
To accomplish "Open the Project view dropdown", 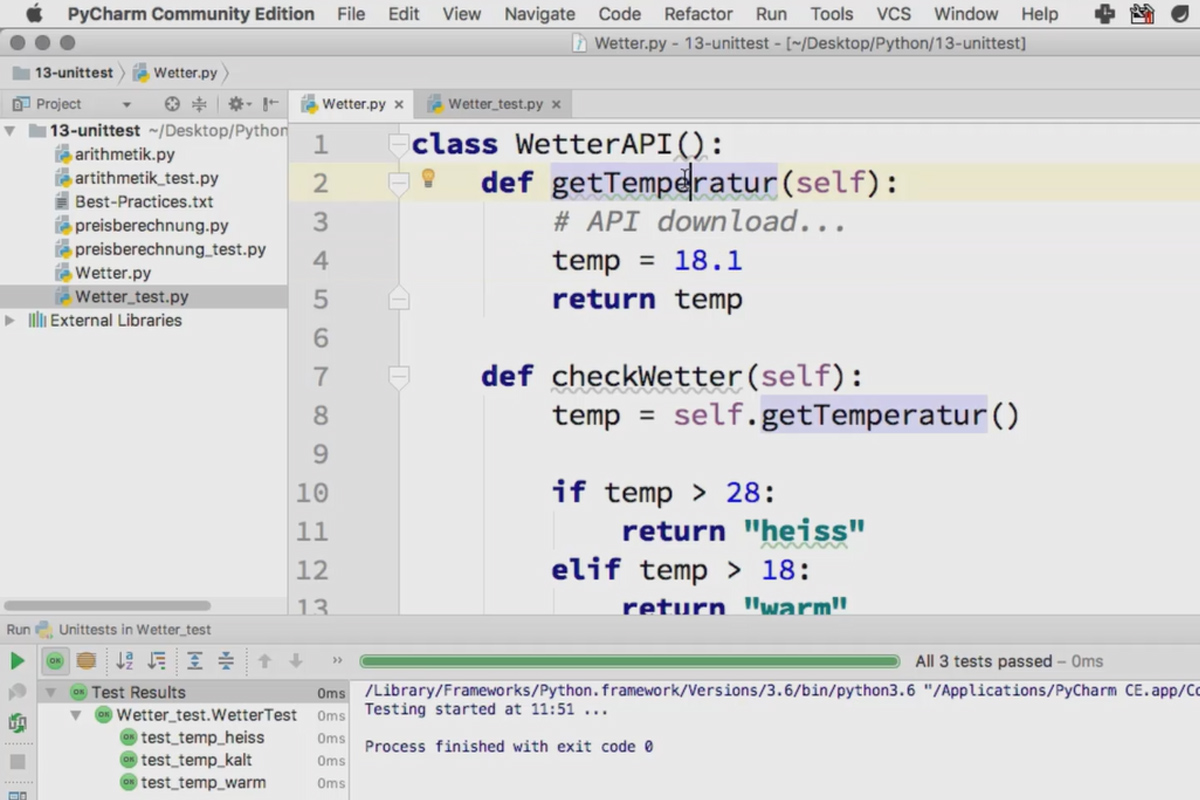I will [126, 104].
